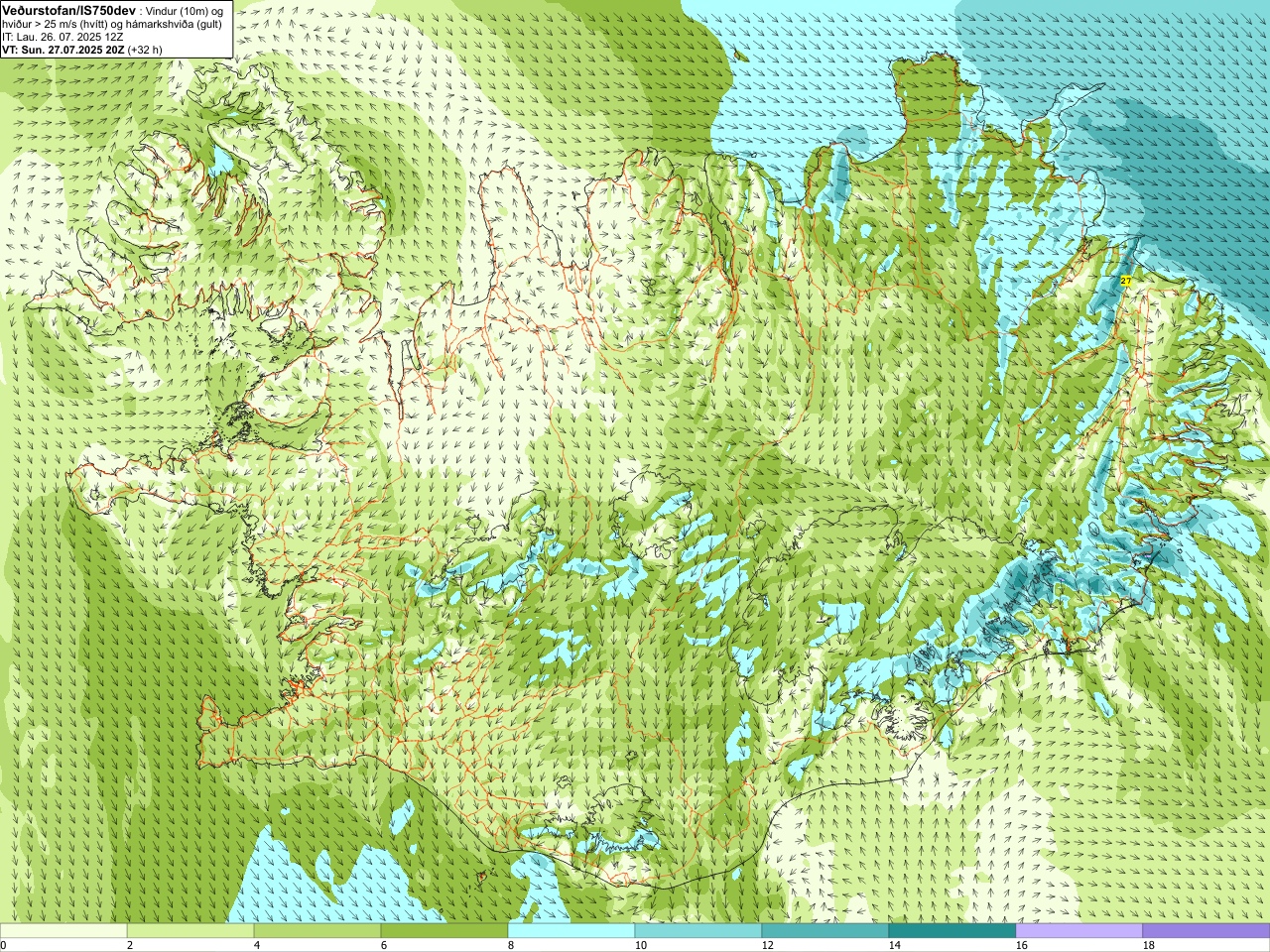Pick the dark green 6–8 legend swatch
Image resolution: width=1270 pixels, height=952 pixels.
[x=444, y=931]
